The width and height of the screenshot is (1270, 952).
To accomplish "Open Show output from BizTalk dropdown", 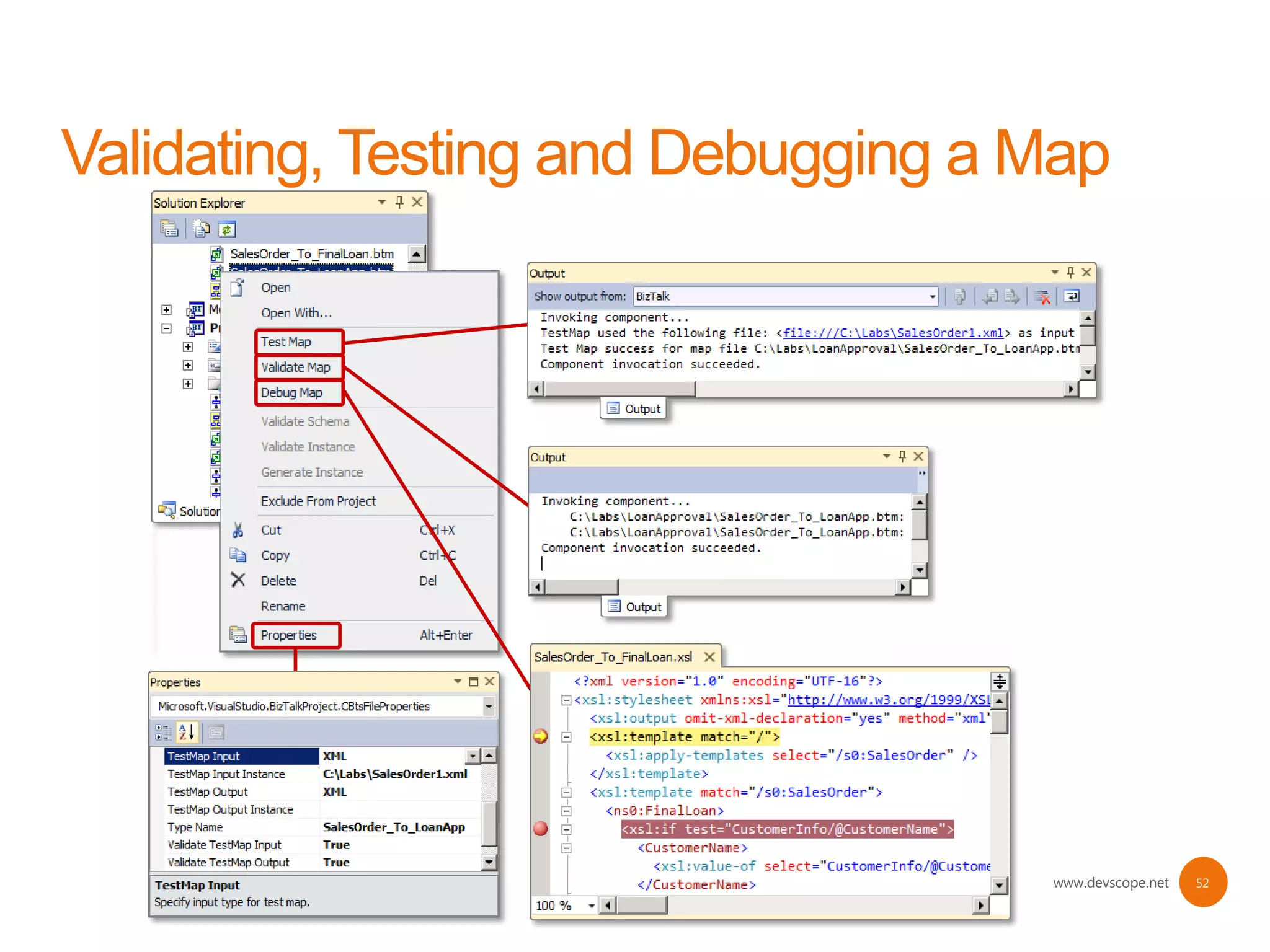I will click(932, 296).
